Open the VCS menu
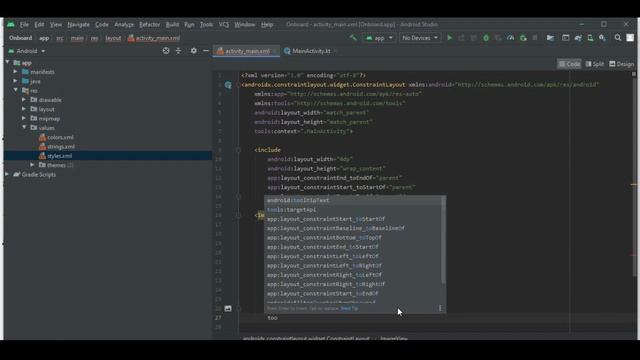The width and height of the screenshot is (640, 360). click(224, 24)
